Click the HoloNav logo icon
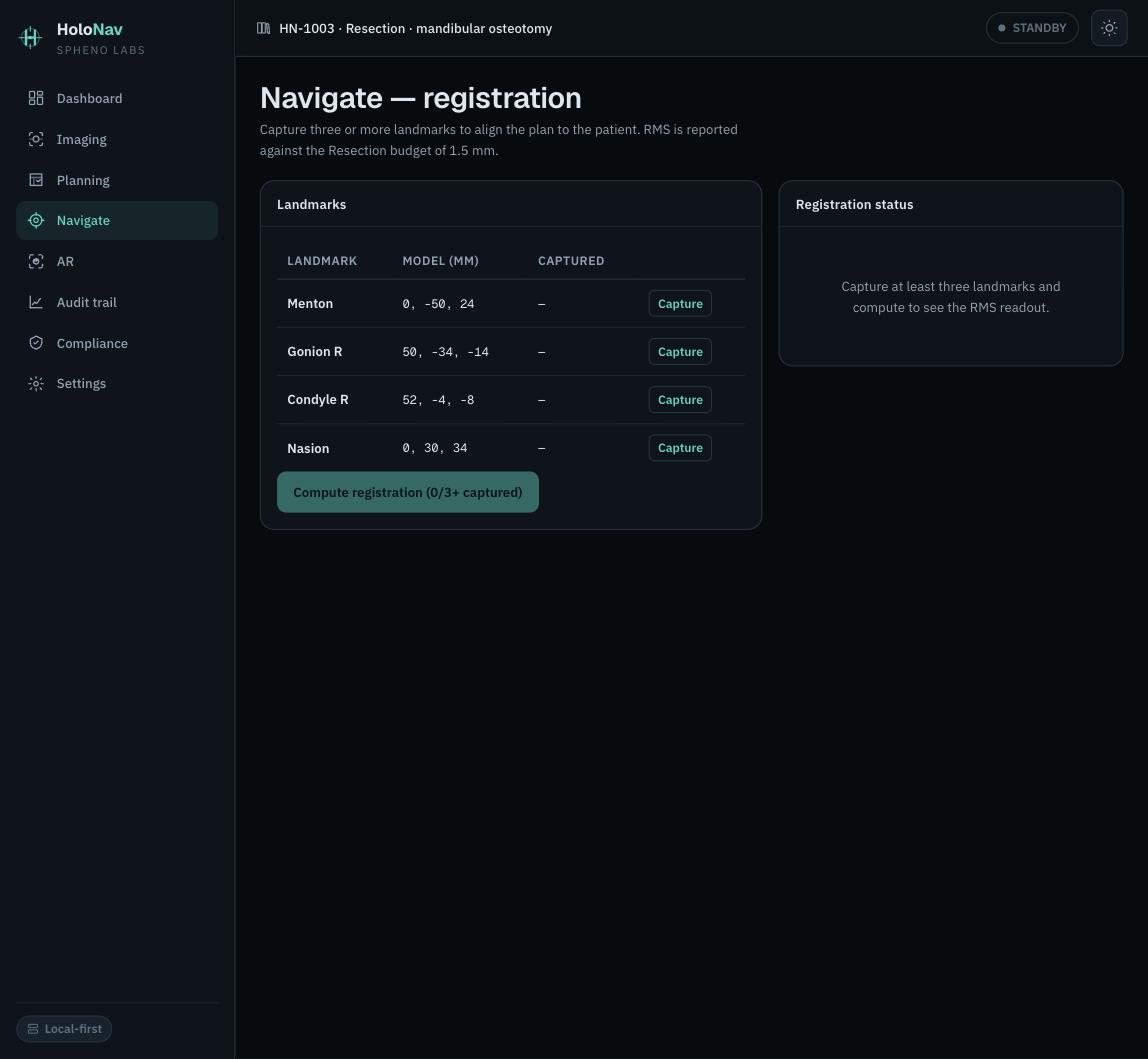Image resolution: width=1148 pixels, height=1059 pixels. 30,37
